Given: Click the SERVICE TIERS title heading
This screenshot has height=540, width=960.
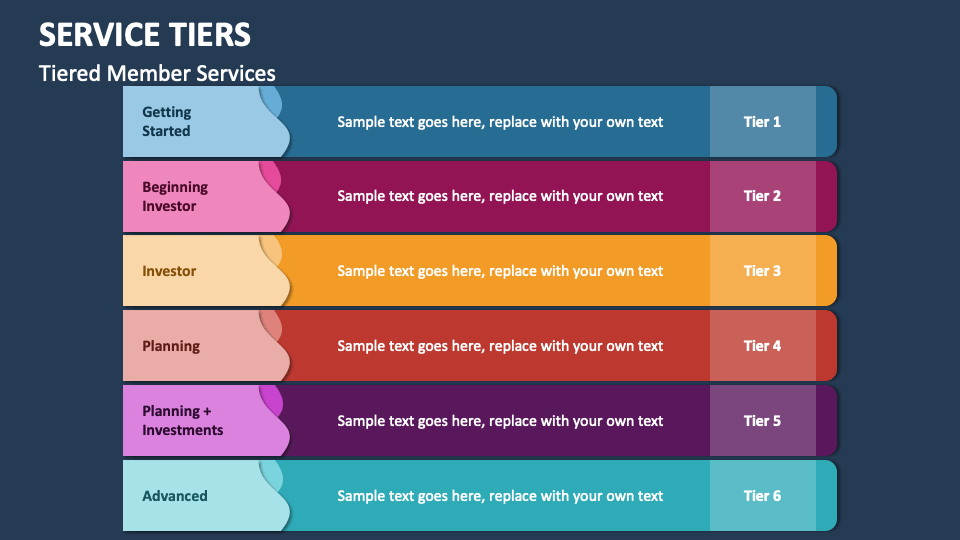Looking at the screenshot, I should pos(145,35).
